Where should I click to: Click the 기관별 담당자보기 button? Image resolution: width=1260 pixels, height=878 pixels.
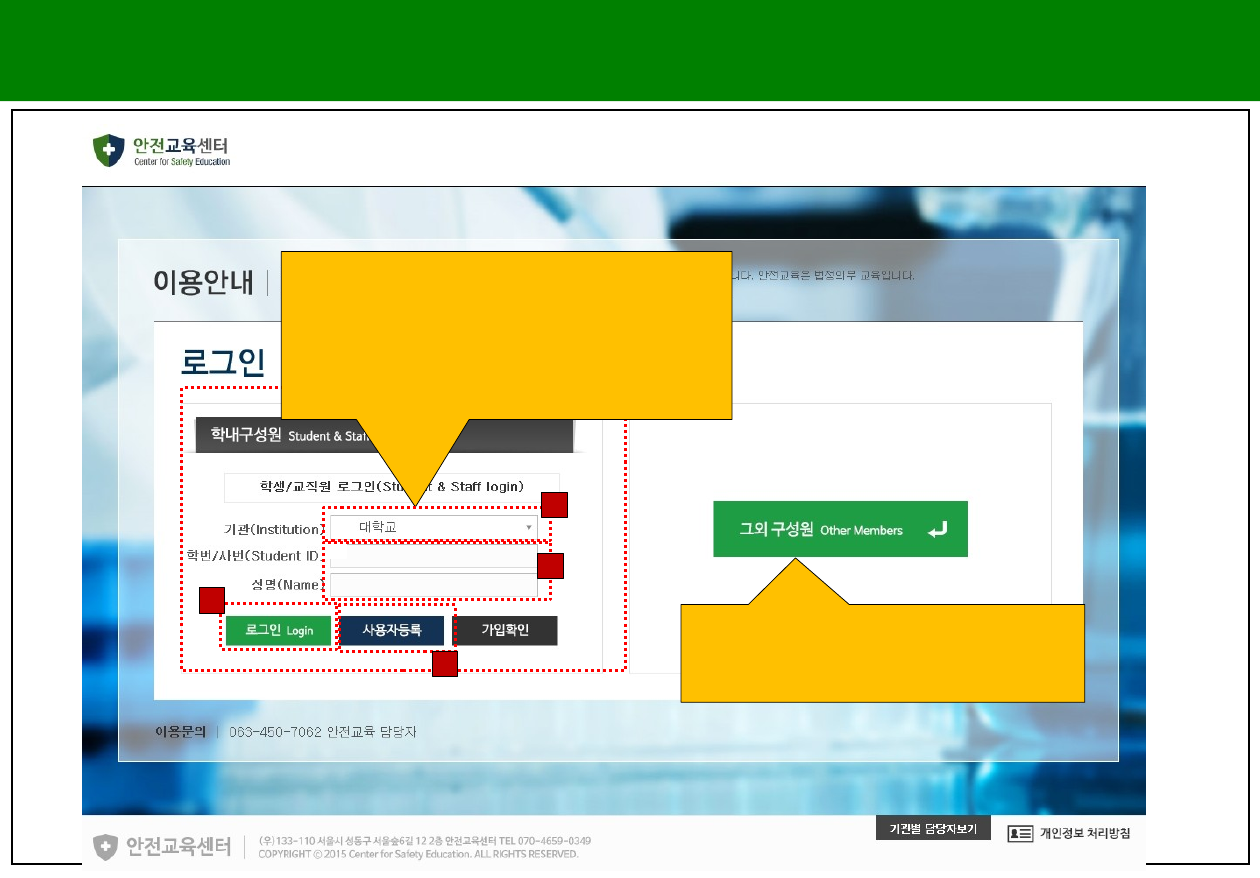pos(933,829)
